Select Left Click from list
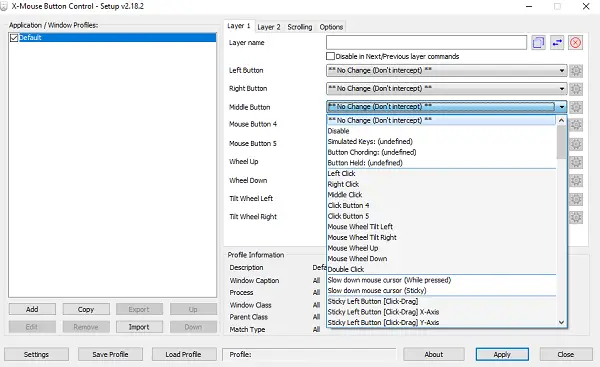Viewport: 600px width, 367px height. pos(441,173)
